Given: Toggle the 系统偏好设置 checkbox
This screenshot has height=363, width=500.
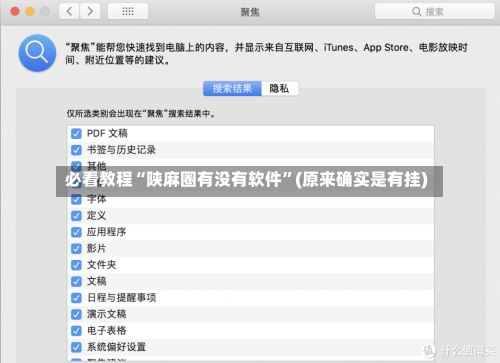Looking at the screenshot, I should [76, 347].
